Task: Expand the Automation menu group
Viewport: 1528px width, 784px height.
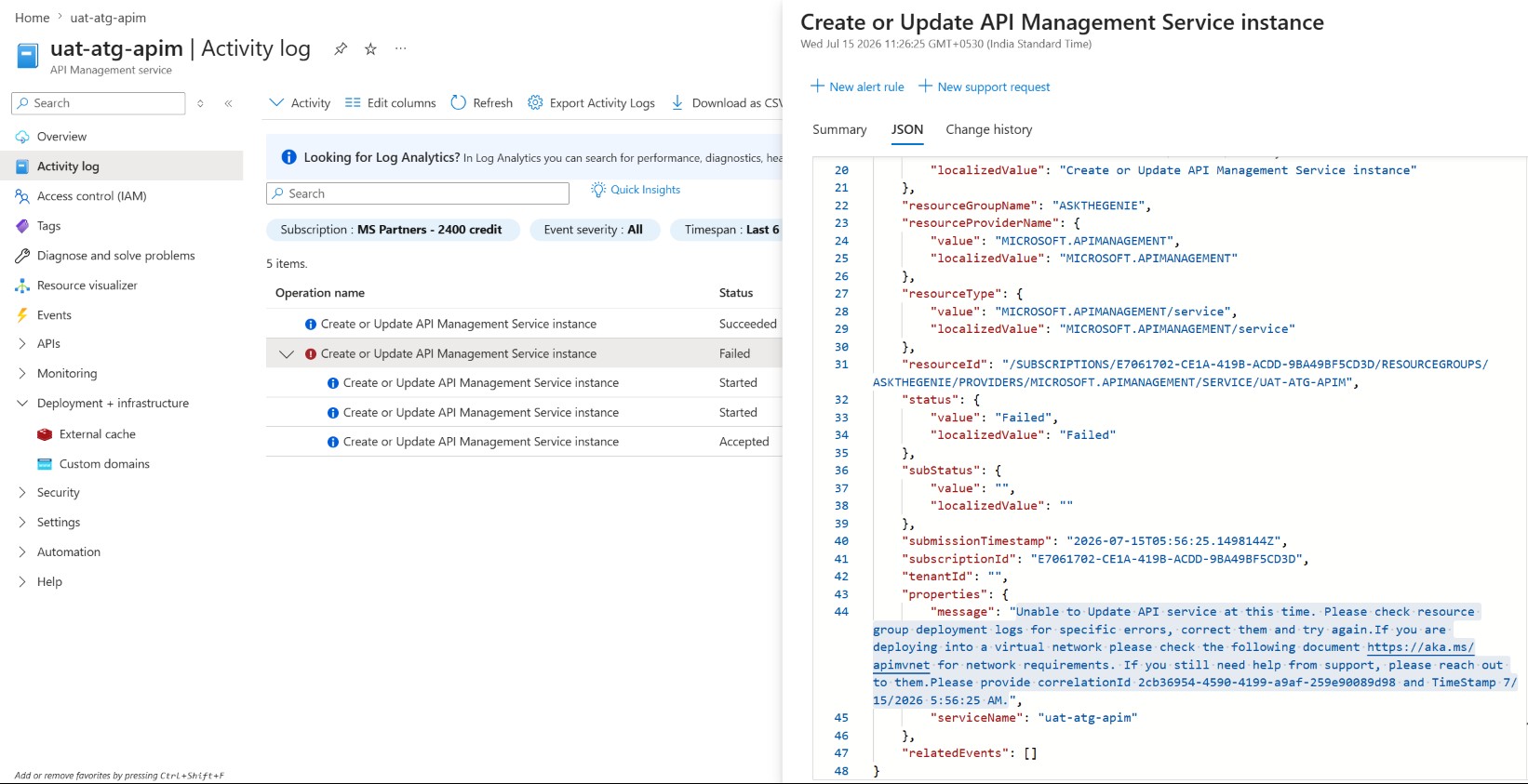Action: pos(22,552)
